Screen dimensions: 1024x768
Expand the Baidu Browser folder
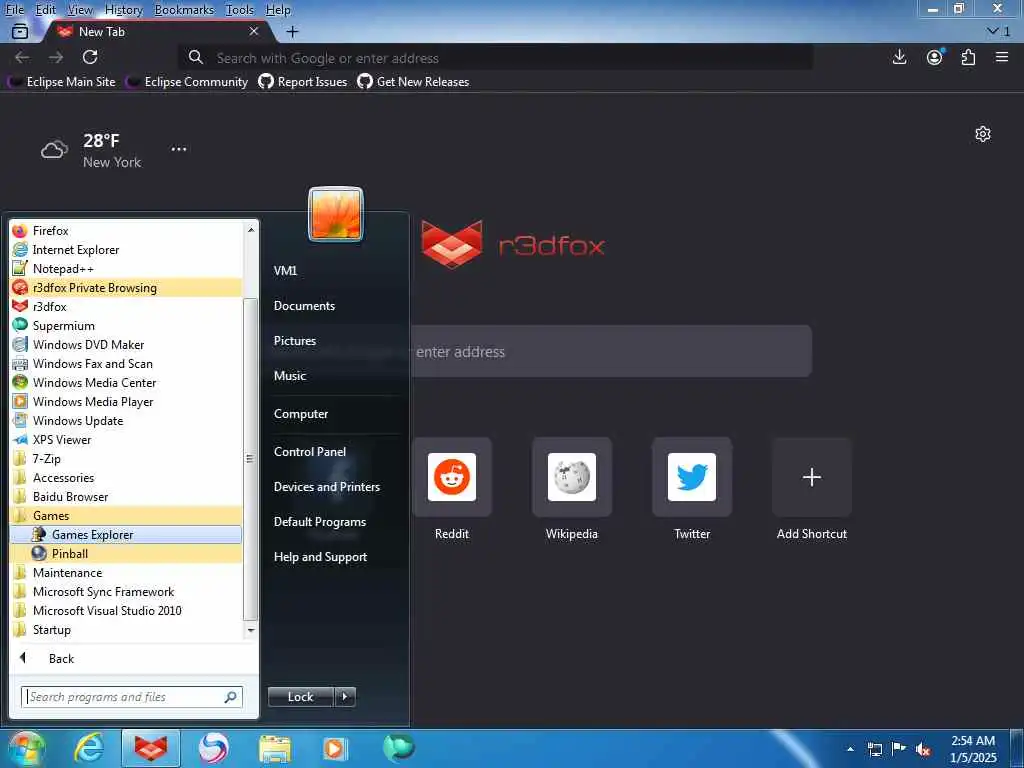click(126, 496)
